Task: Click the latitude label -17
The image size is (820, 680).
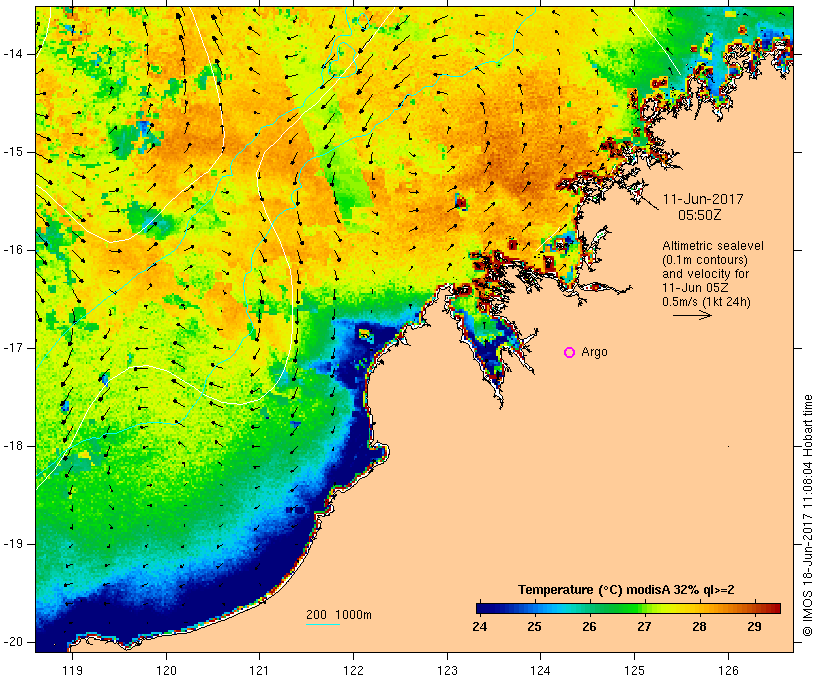Action: (13, 348)
